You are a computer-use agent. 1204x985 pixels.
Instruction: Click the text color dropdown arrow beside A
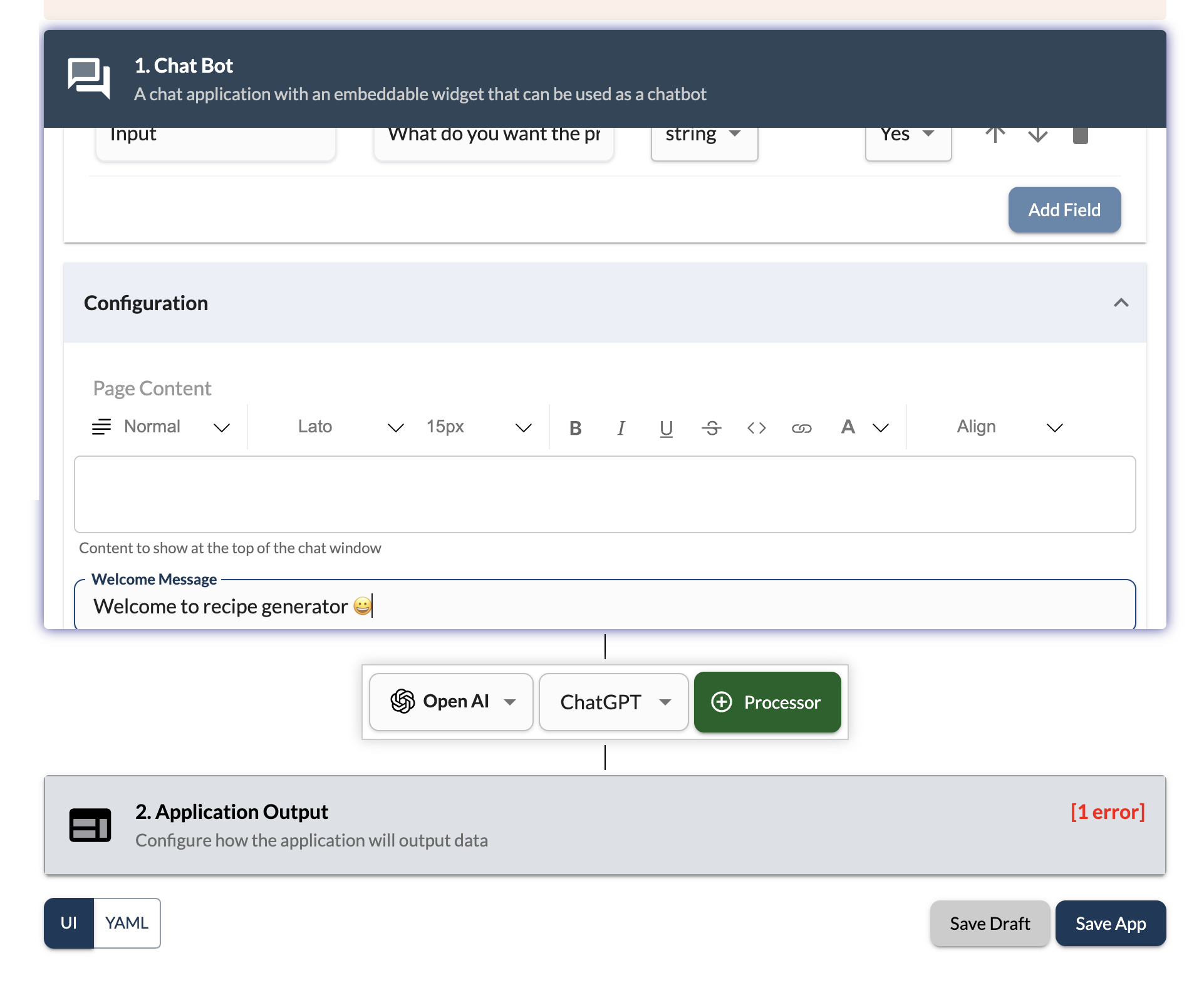[x=881, y=428]
